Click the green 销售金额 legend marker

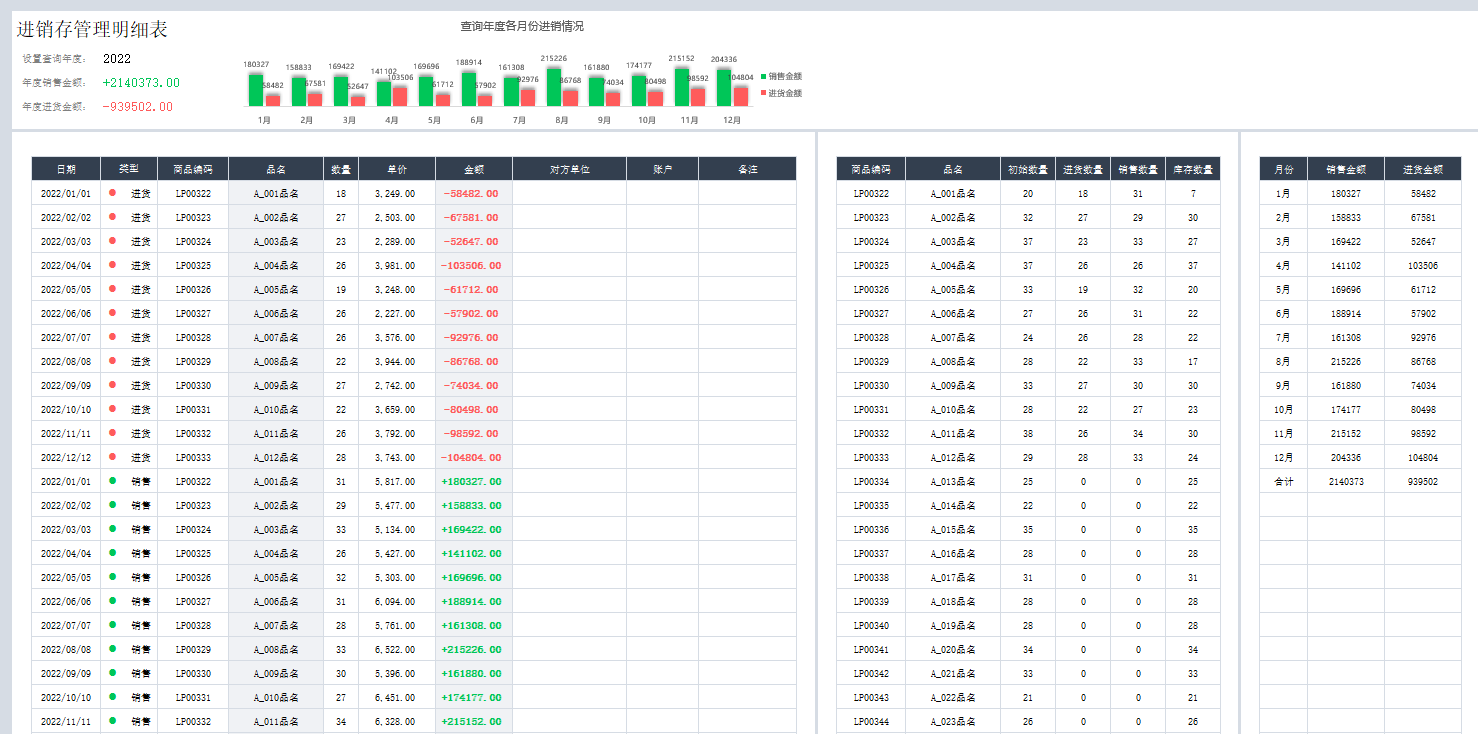tap(764, 76)
